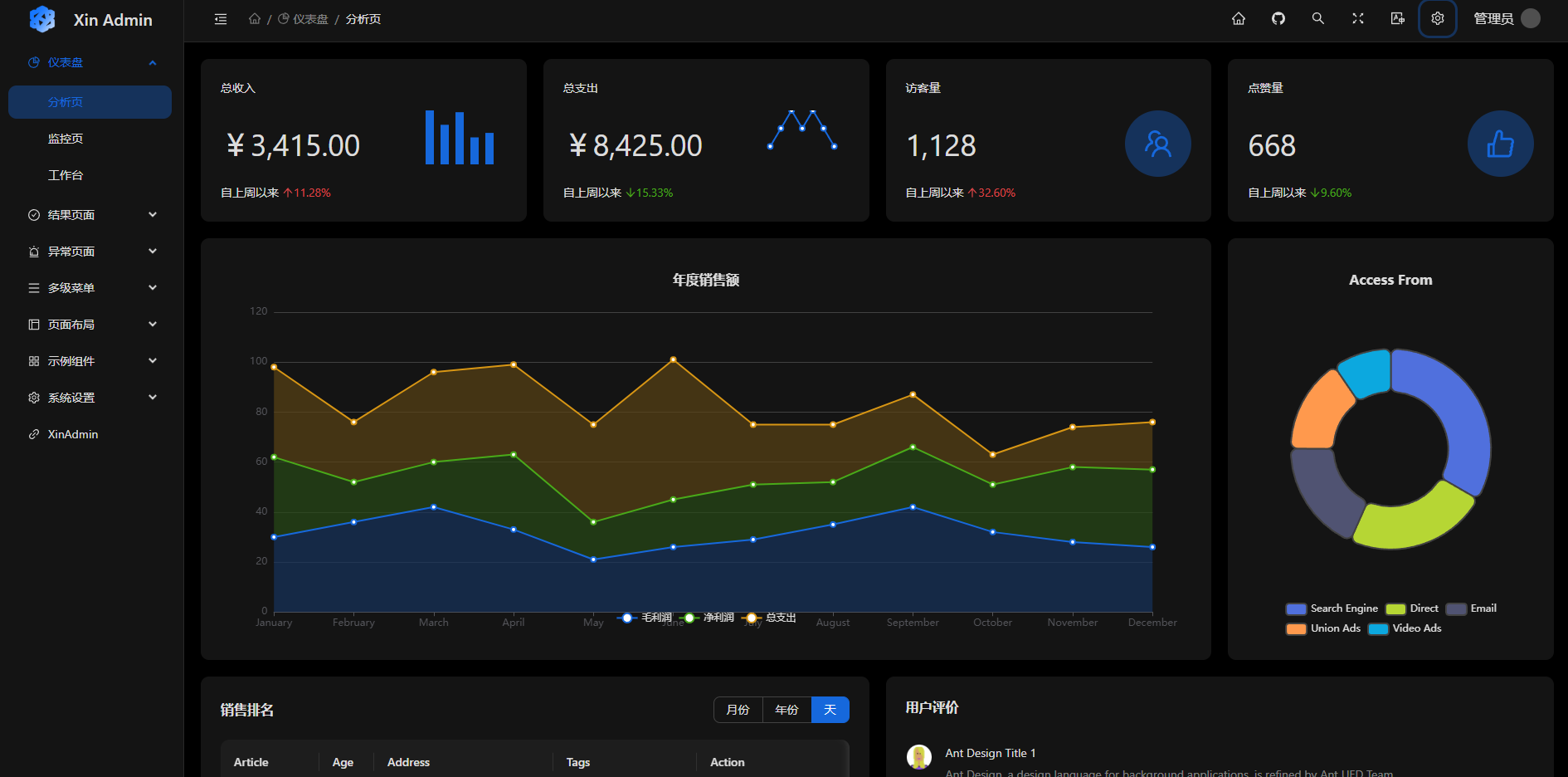Image resolution: width=1568 pixels, height=777 pixels.
Task: Click the Search Engine legend color swatch
Action: 1296,608
